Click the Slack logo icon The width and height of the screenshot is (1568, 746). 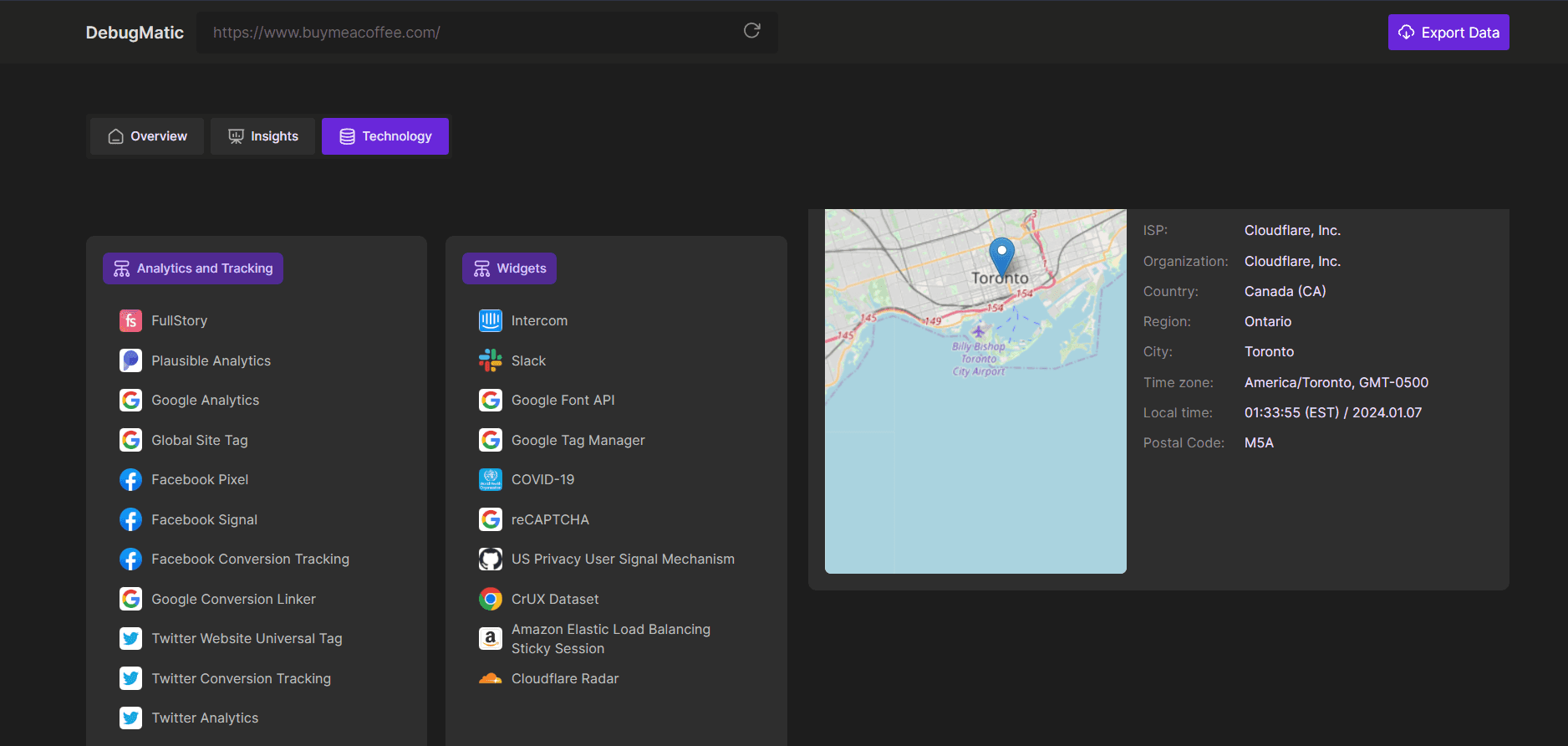[x=491, y=360]
